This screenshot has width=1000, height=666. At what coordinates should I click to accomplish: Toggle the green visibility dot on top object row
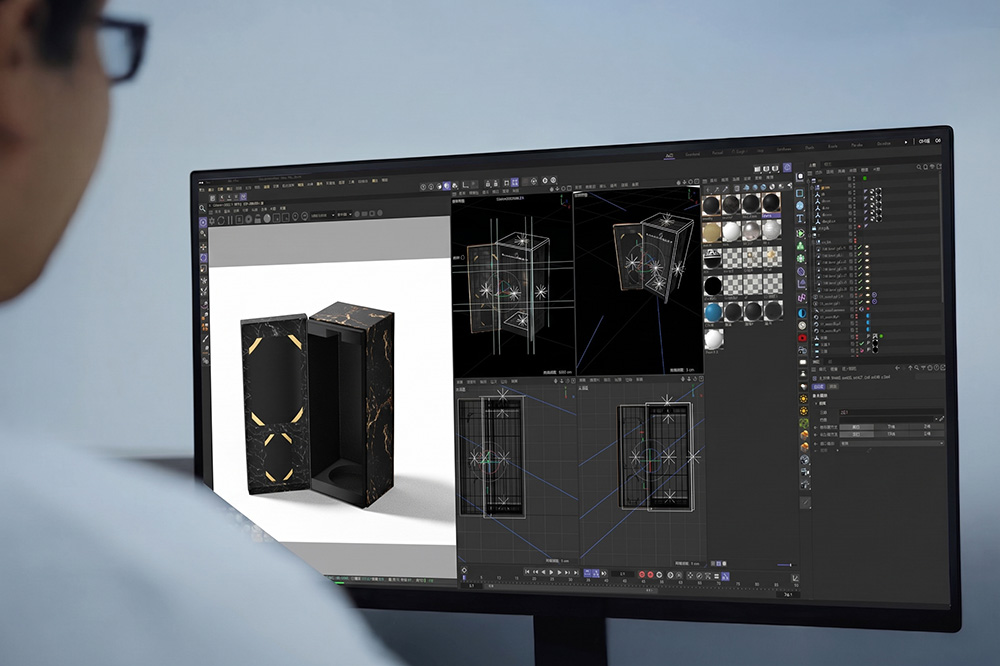pos(865,178)
